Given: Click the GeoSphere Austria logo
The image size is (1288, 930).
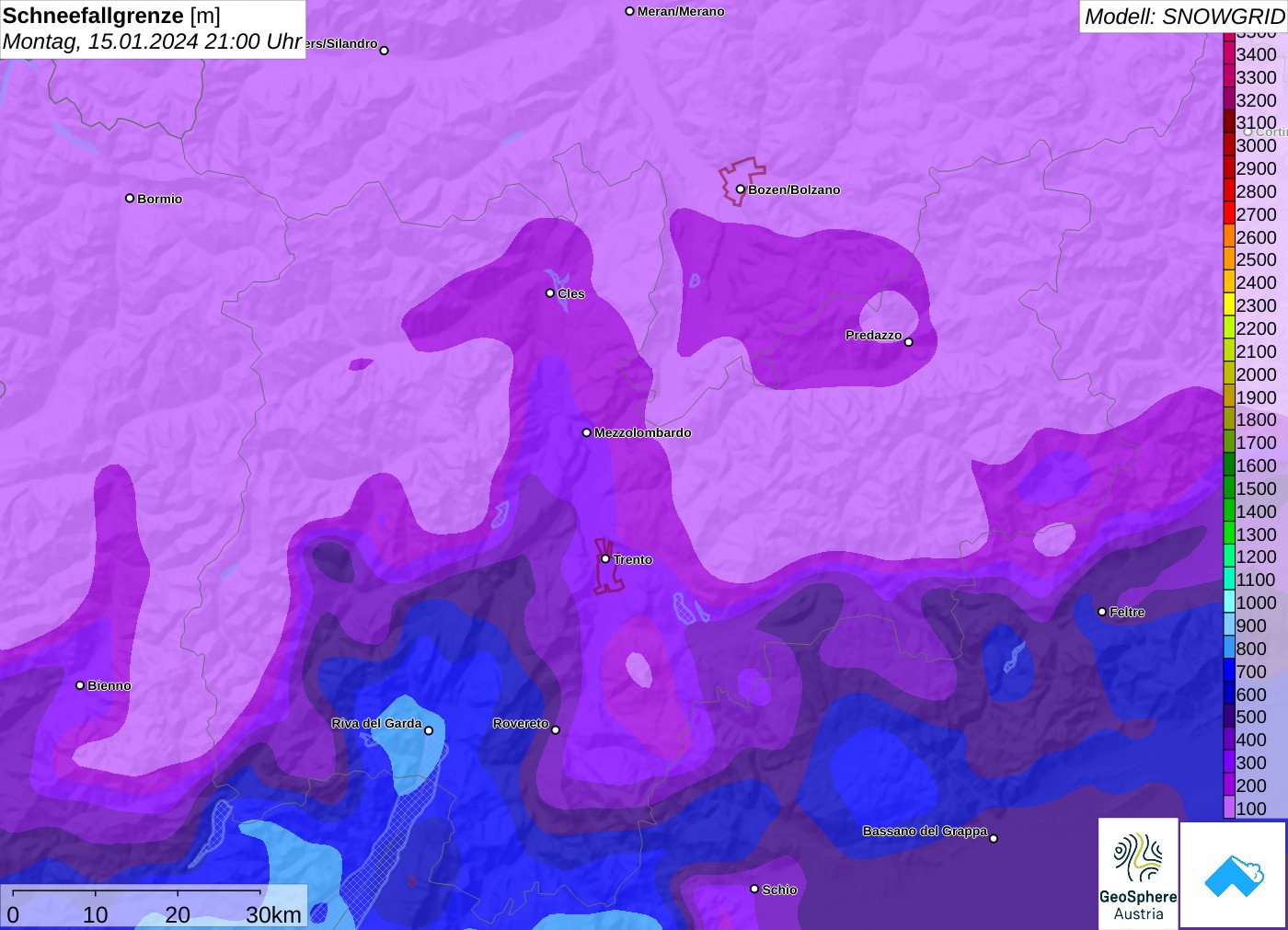Looking at the screenshot, I should click(1138, 873).
